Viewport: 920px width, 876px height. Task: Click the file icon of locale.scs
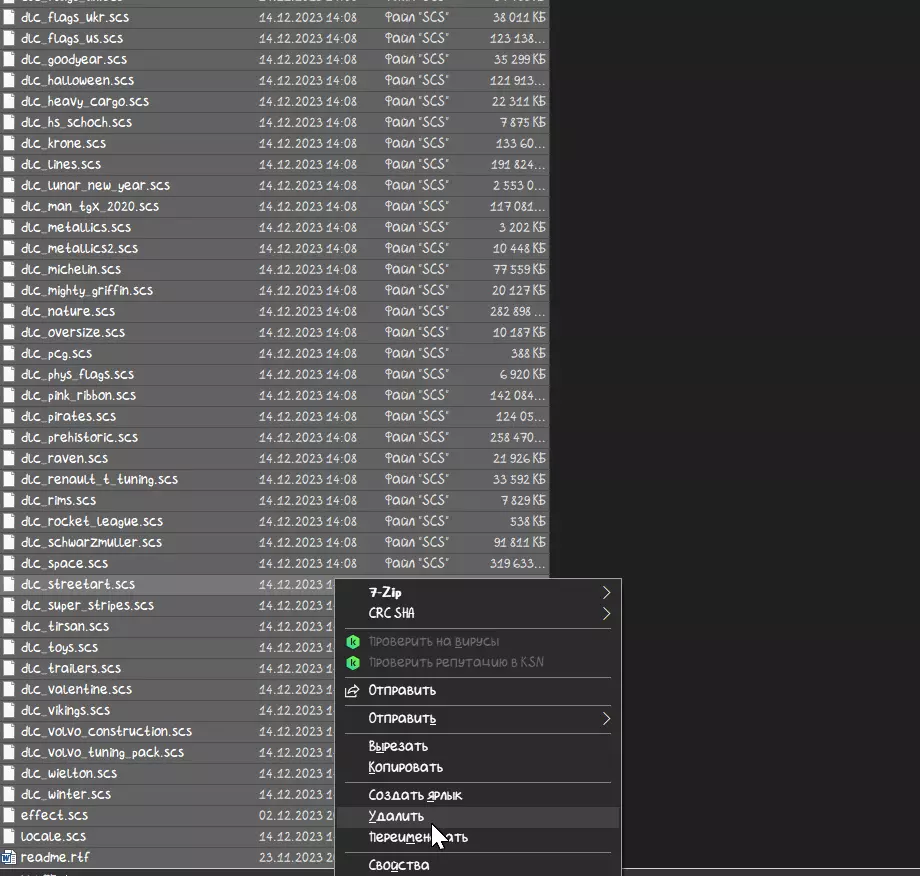coord(9,836)
